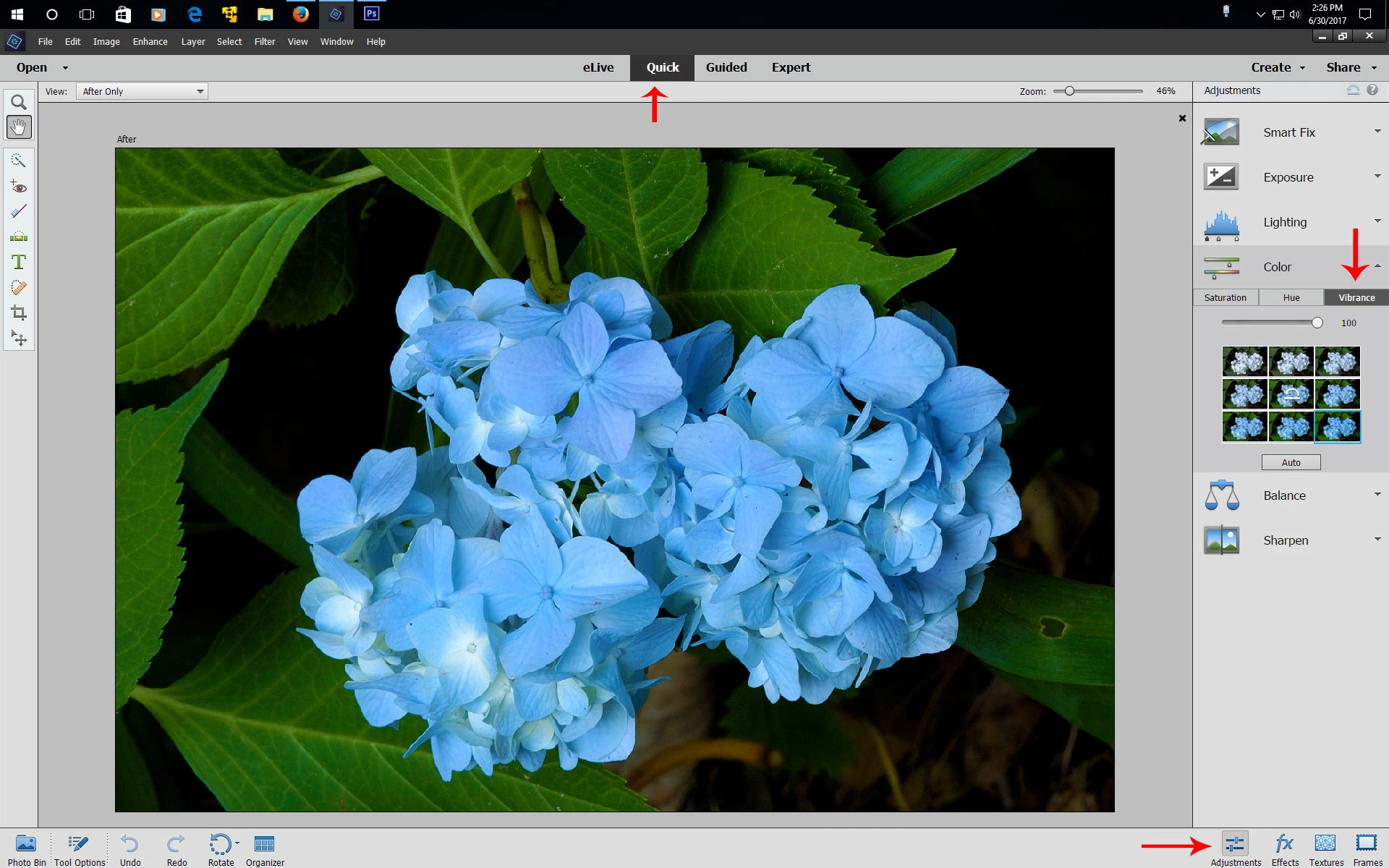Click the Auto color button

[1291, 462]
